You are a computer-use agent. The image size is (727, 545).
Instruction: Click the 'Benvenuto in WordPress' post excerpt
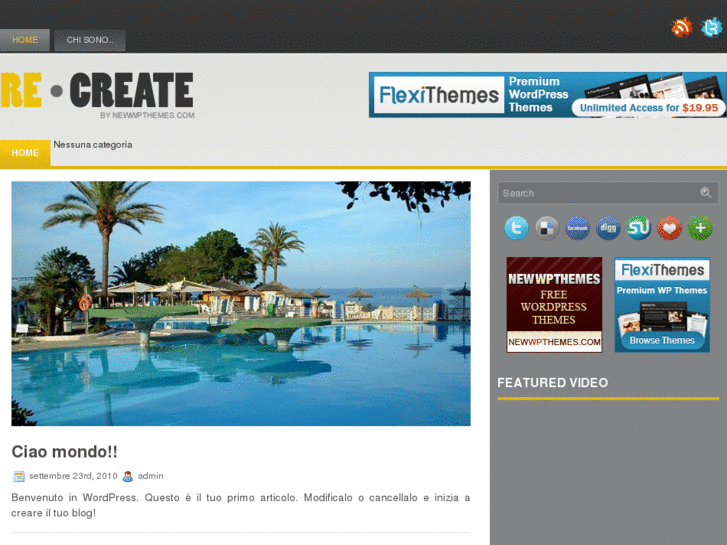(241, 505)
